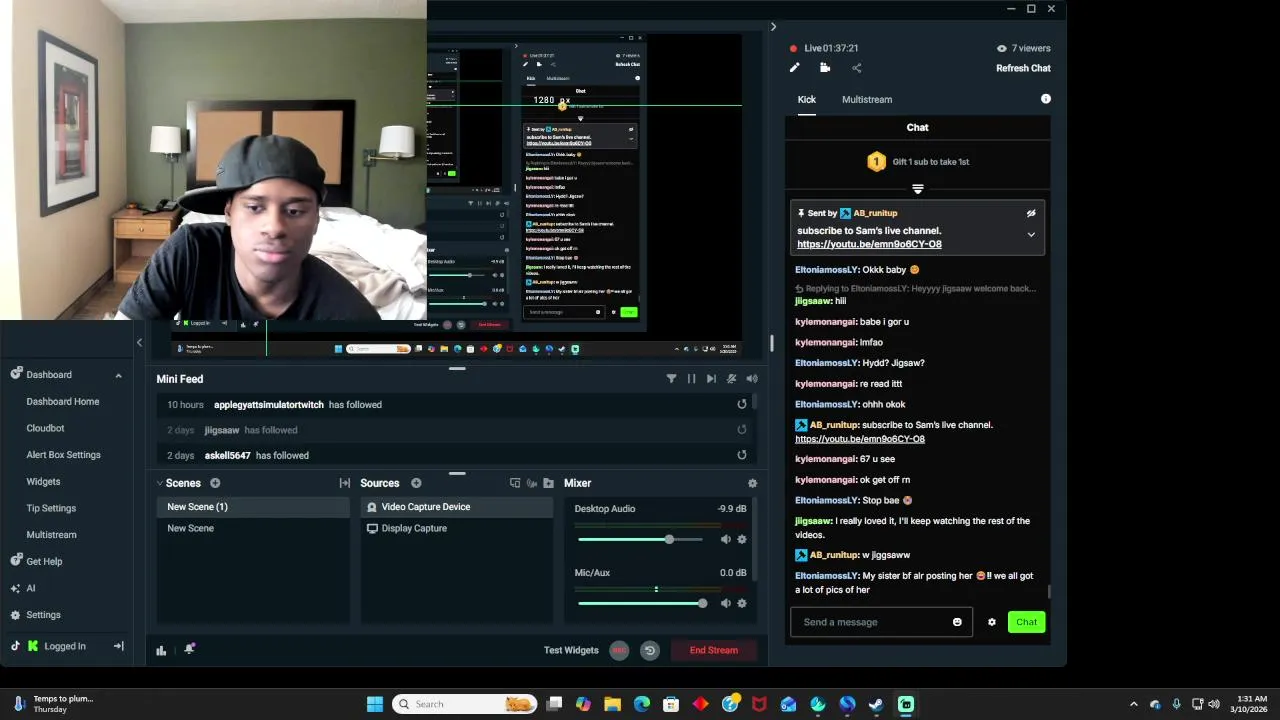Click the taskbar Search box
Screen dimensions: 1280x720
tap(464, 704)
